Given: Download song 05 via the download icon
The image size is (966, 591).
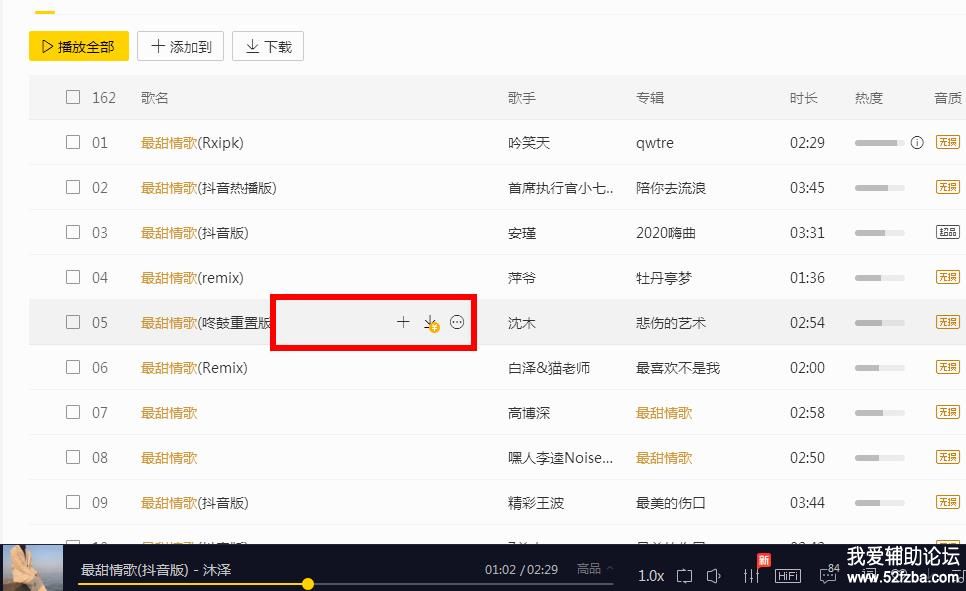Looking at the screenshot, I should [x=431, y=323].
